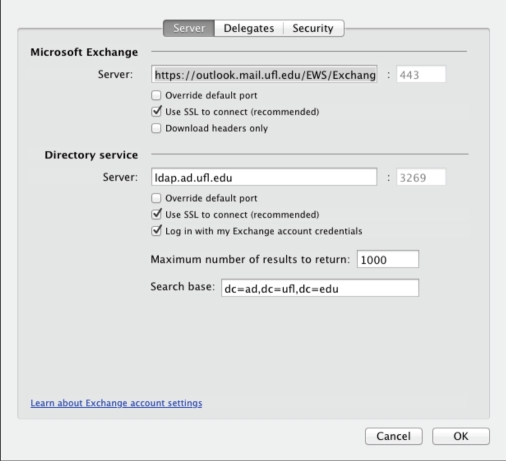506x461 pixels.
Task: Enable Download headers only
Action: click(x=156, y=128)
